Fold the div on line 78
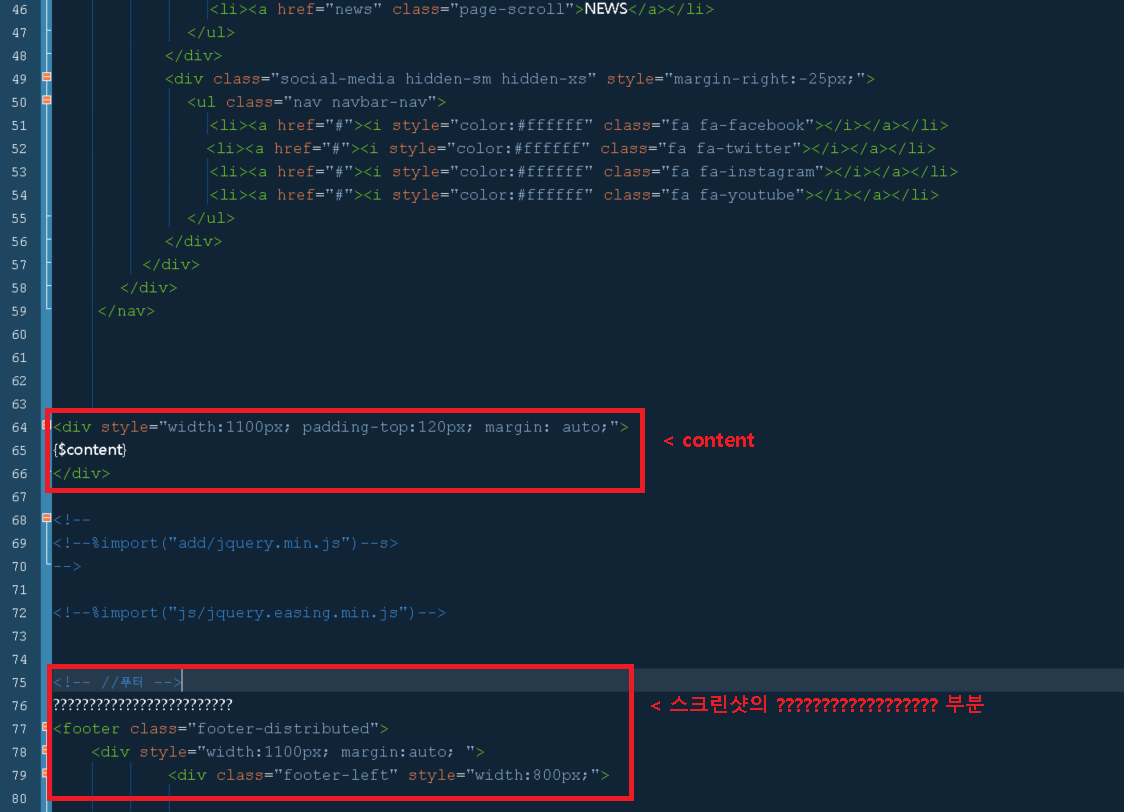 click(x=46, y=750)
